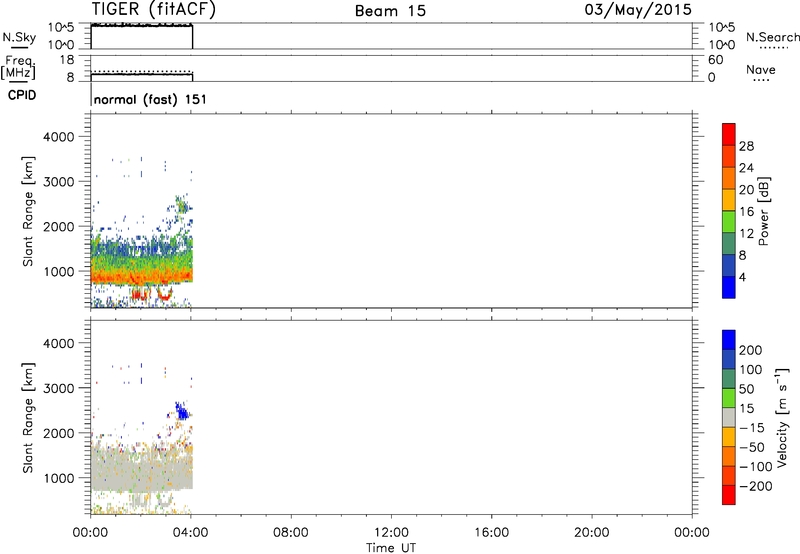Click the 28 power colorbar tick label
This screenshot has width=800, height=554.
[x=746, y=146]
